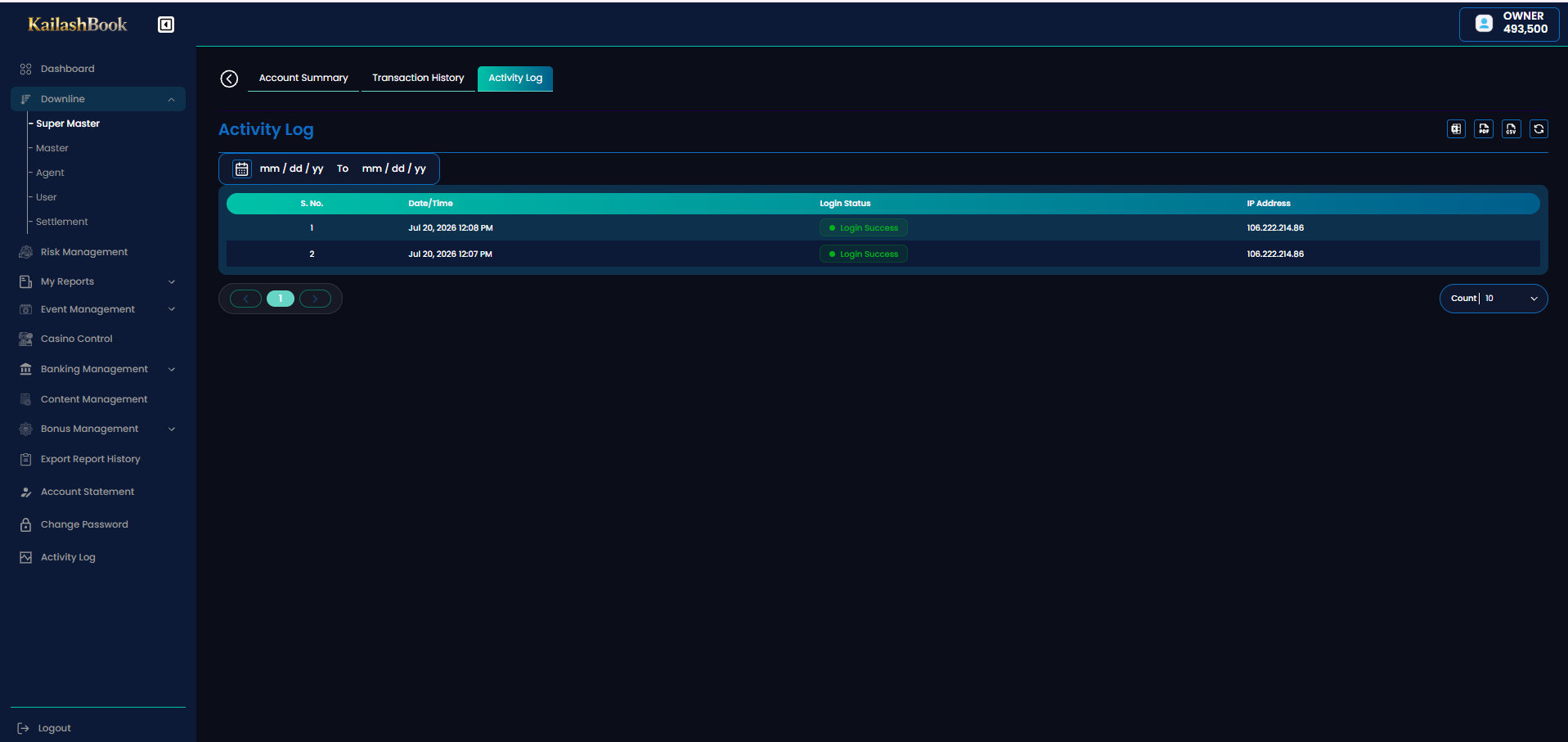Click the OWNER profile avatar
This screenshot has height=742, width=1568.
point(1484,24)
